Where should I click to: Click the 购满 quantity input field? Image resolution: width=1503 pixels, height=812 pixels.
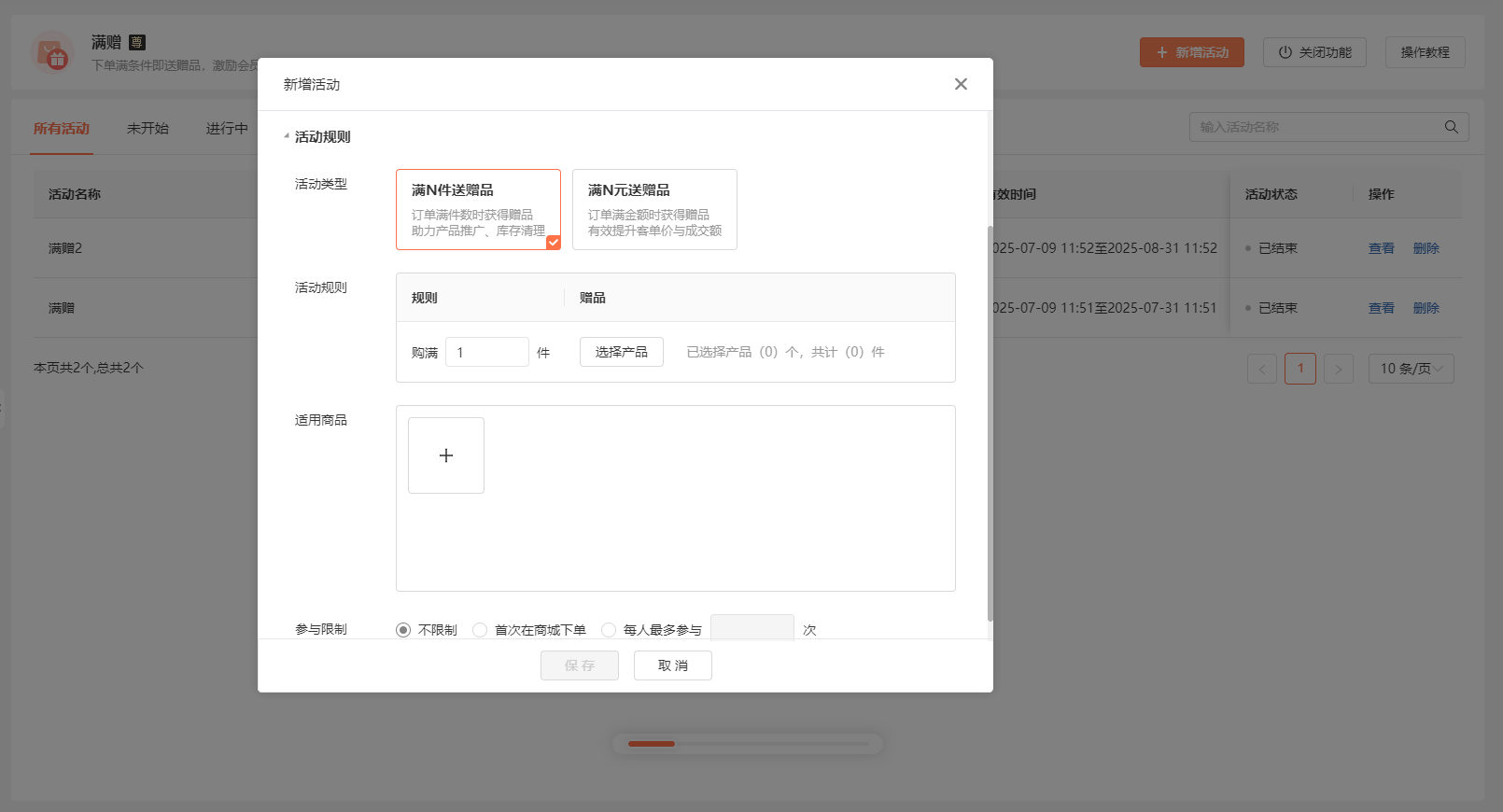pyautogui.click(x=486, y=352)
